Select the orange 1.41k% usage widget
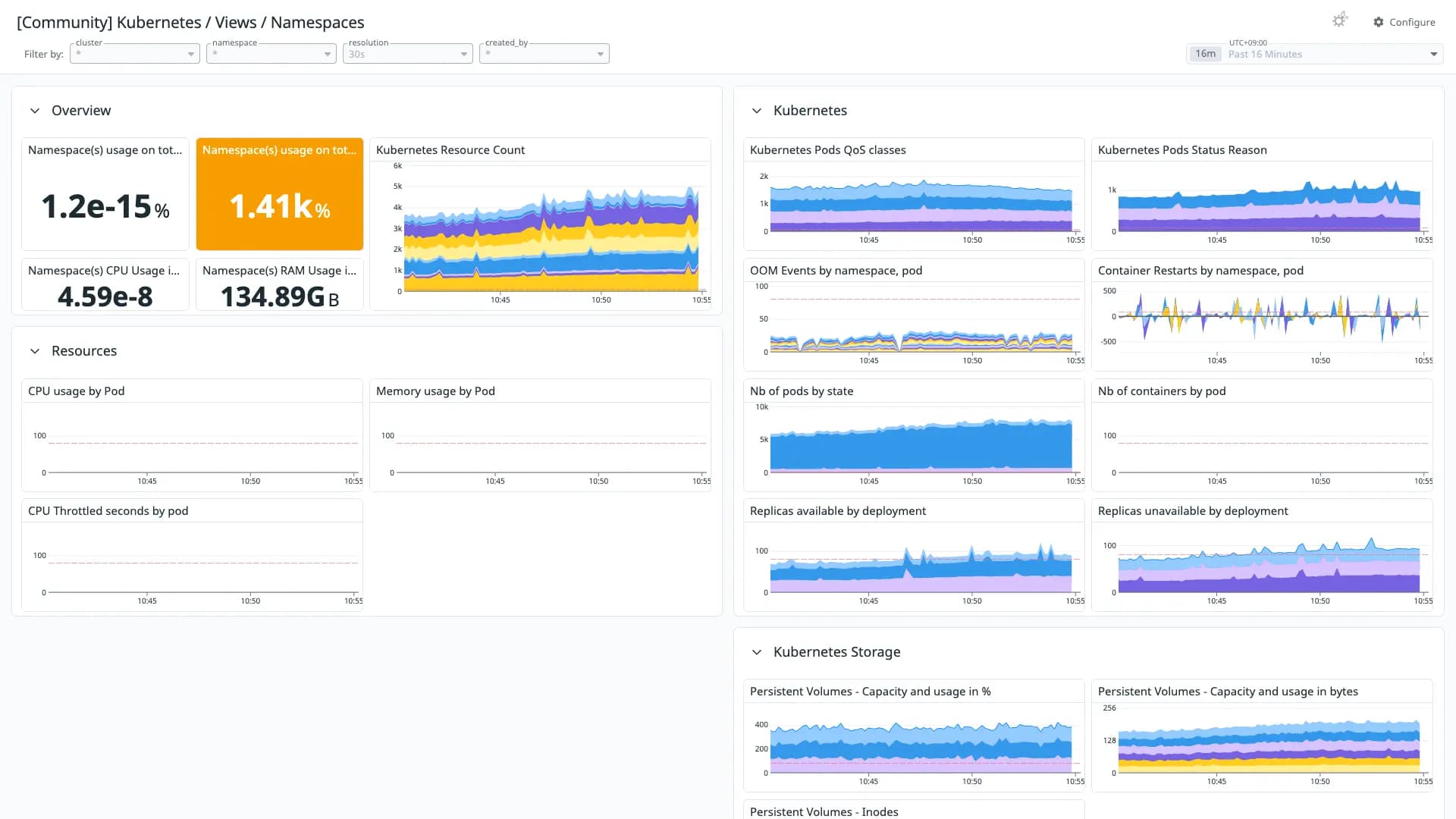Viewport: 1456px width, 819px height. [280, 194]
